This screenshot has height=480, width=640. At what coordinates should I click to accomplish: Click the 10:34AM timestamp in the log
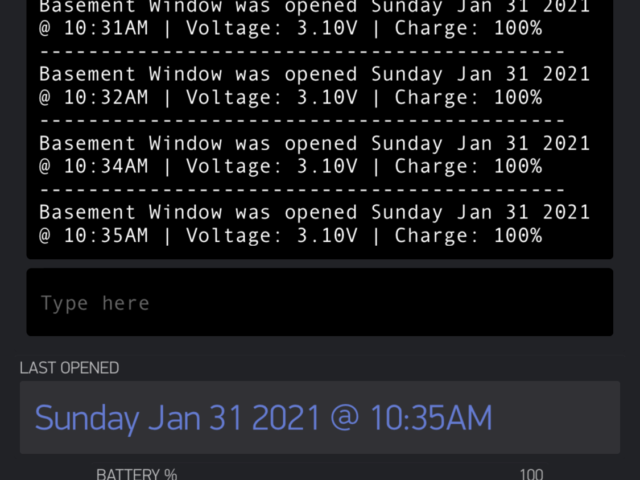tap(106, 166)
